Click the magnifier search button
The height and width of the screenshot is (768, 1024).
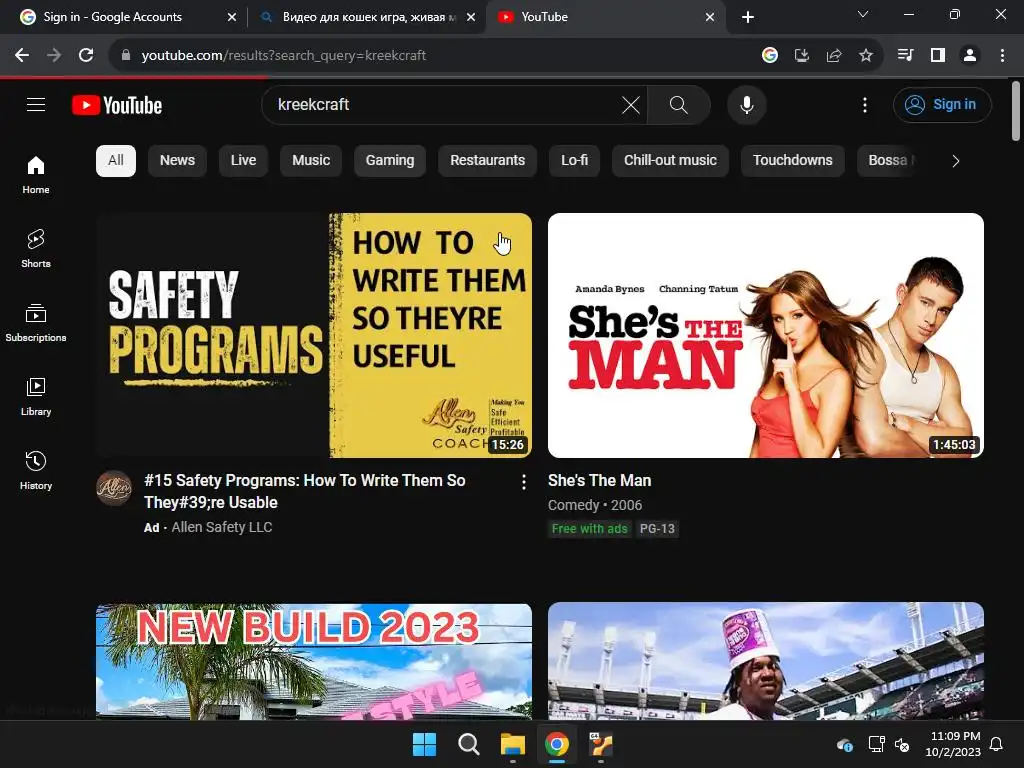679,104
